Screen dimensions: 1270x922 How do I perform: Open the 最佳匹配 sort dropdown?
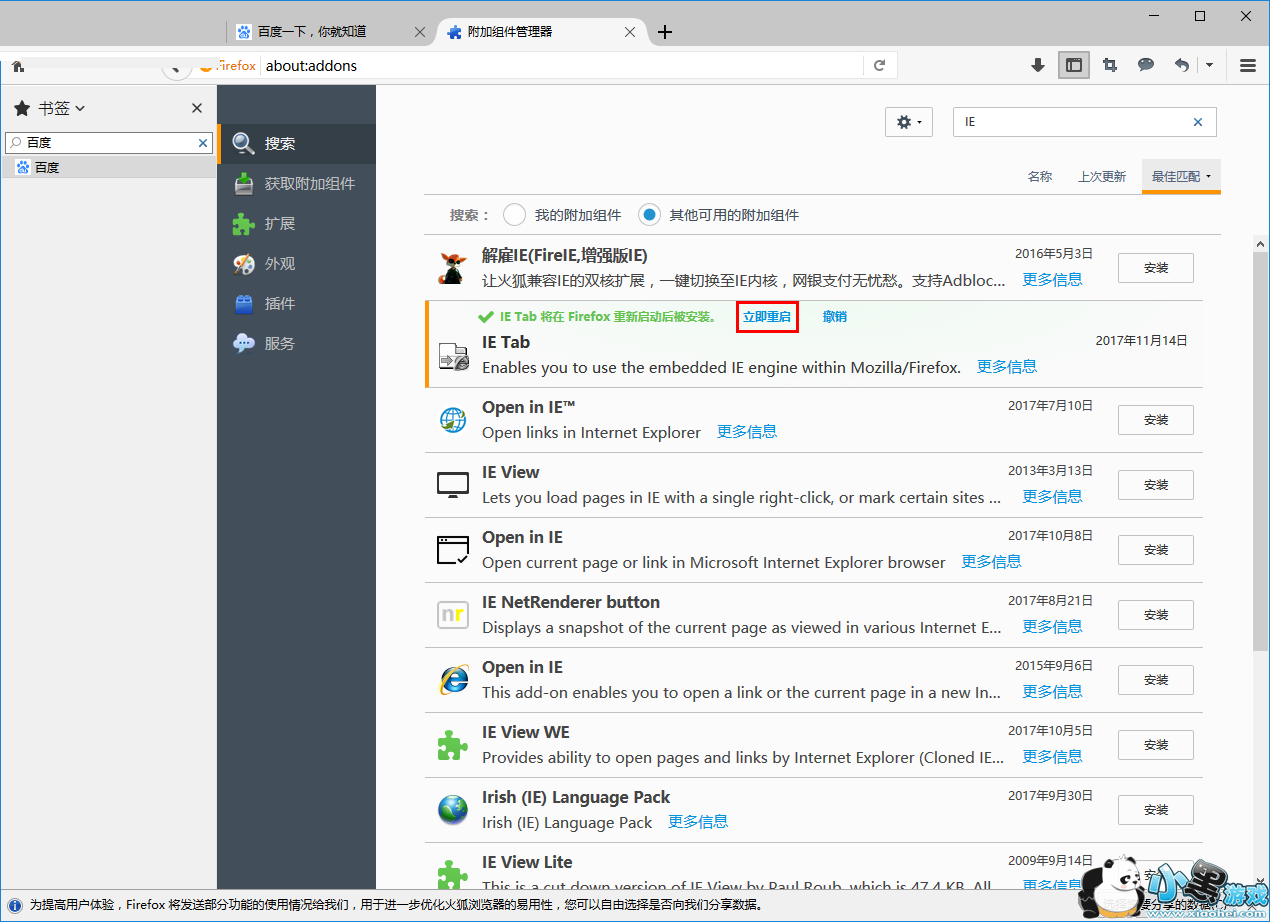[x=1181, y=176]
